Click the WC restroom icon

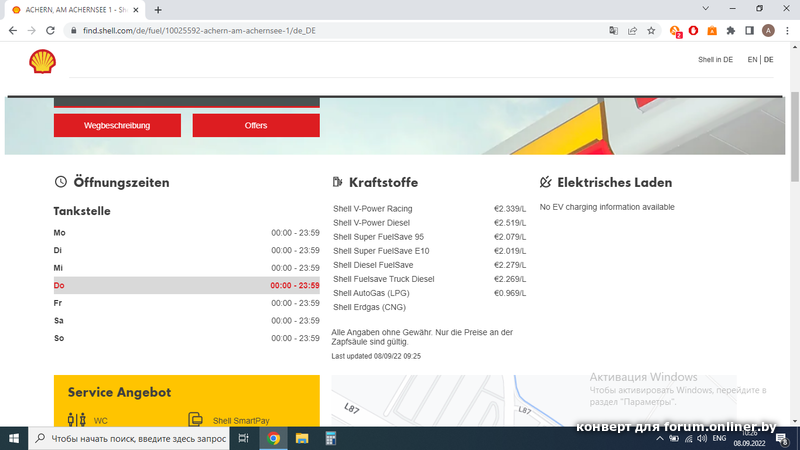click(x=77, y=420)
